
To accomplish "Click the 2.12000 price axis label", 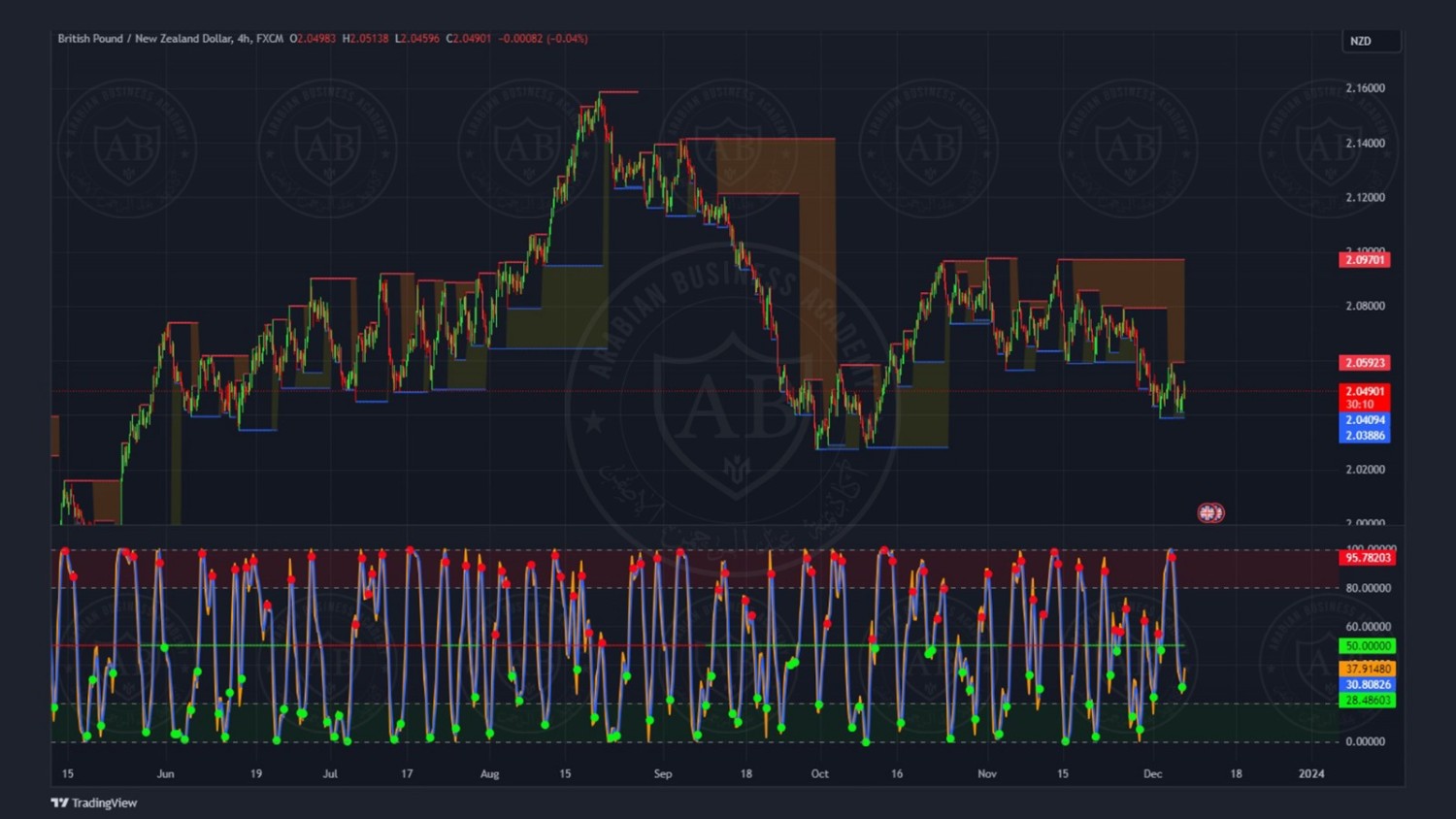I will 1365,197.
